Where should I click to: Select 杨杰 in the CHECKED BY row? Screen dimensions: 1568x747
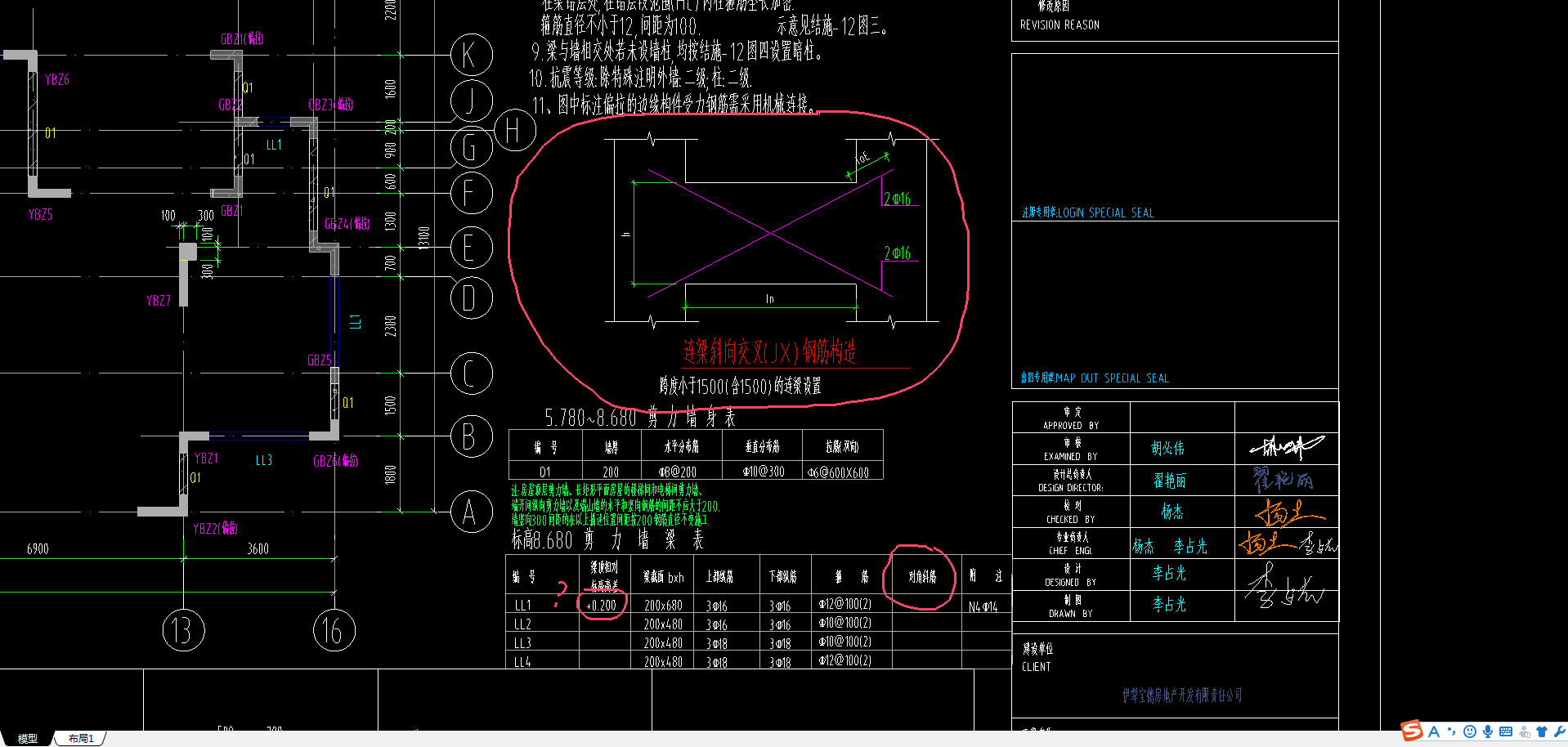tap(1172, 512)
